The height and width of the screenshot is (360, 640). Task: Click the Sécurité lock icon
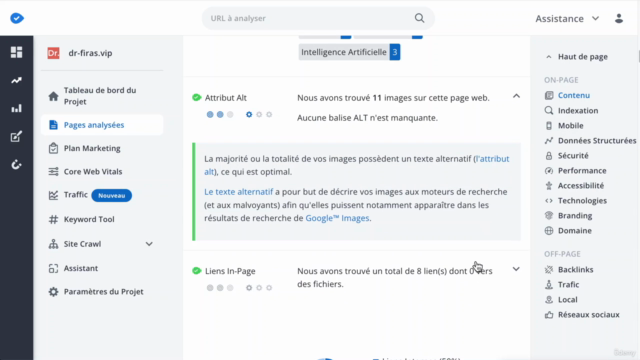click(x=549, y=156)
